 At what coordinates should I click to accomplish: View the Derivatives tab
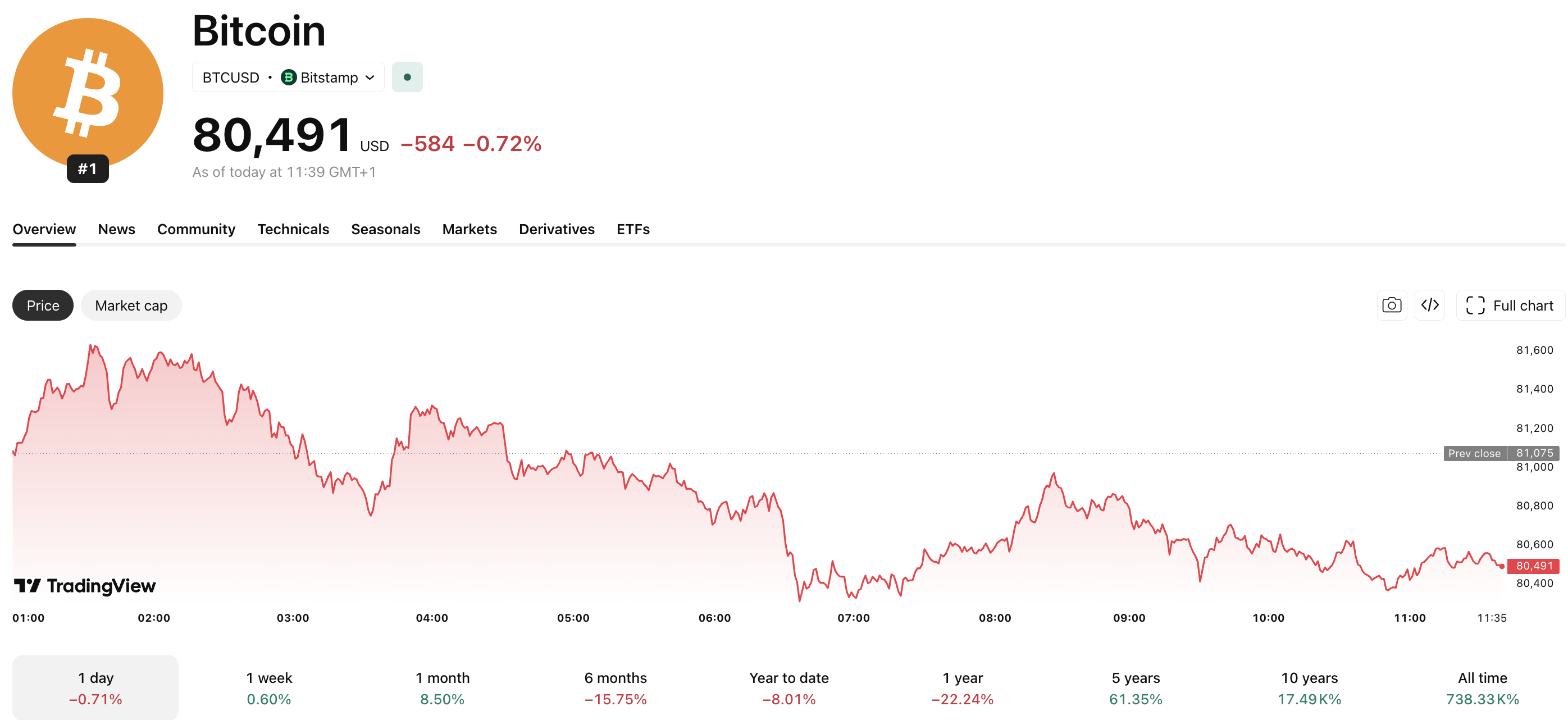pos(557,230)
